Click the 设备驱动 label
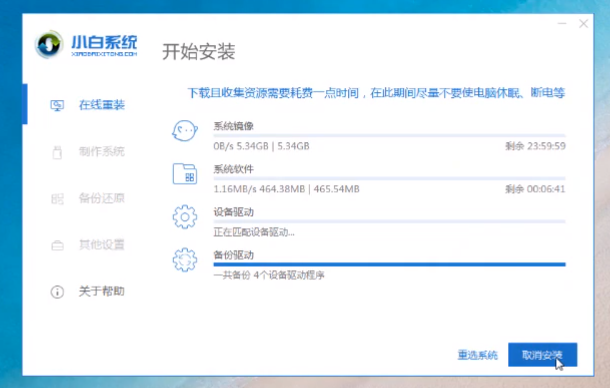The height and width of the screenshot is (388, 610). (x=233, y=212)
